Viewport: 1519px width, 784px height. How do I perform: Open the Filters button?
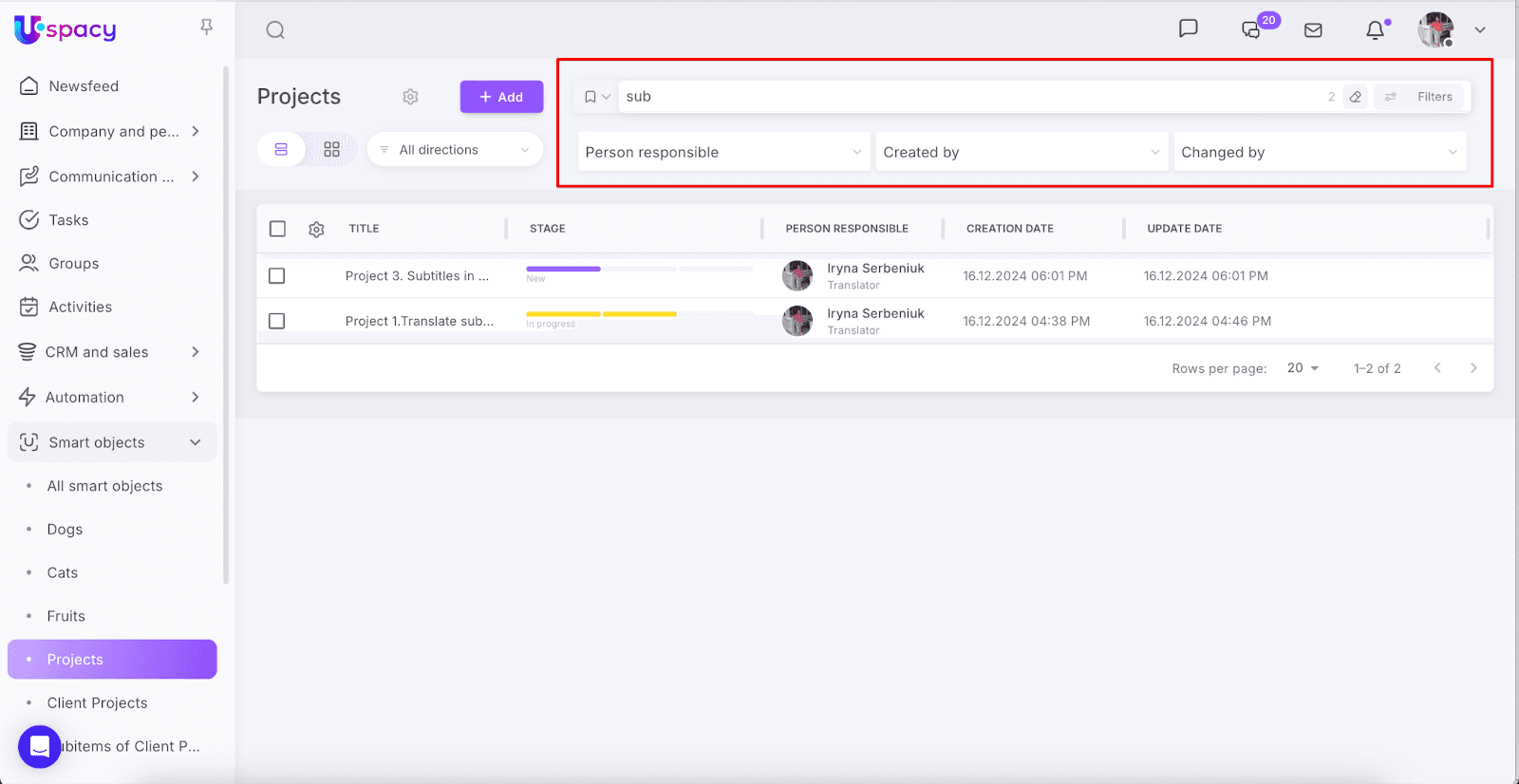click(x=1421, y=97)
